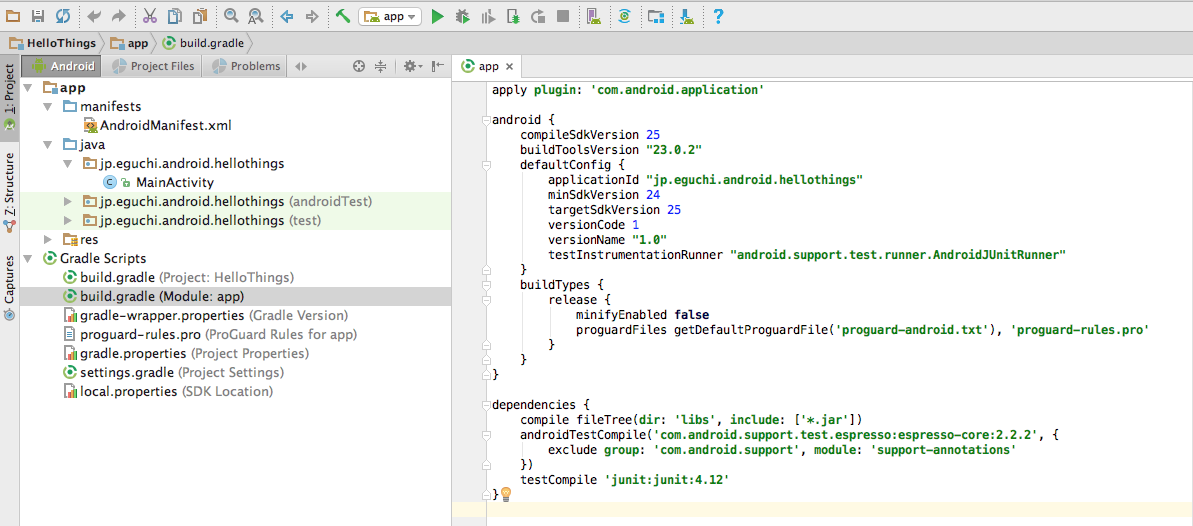This screenshot has height=526, width=1193.
Task: Open the SDK Manager download icon
Action: tap(687, 16)
